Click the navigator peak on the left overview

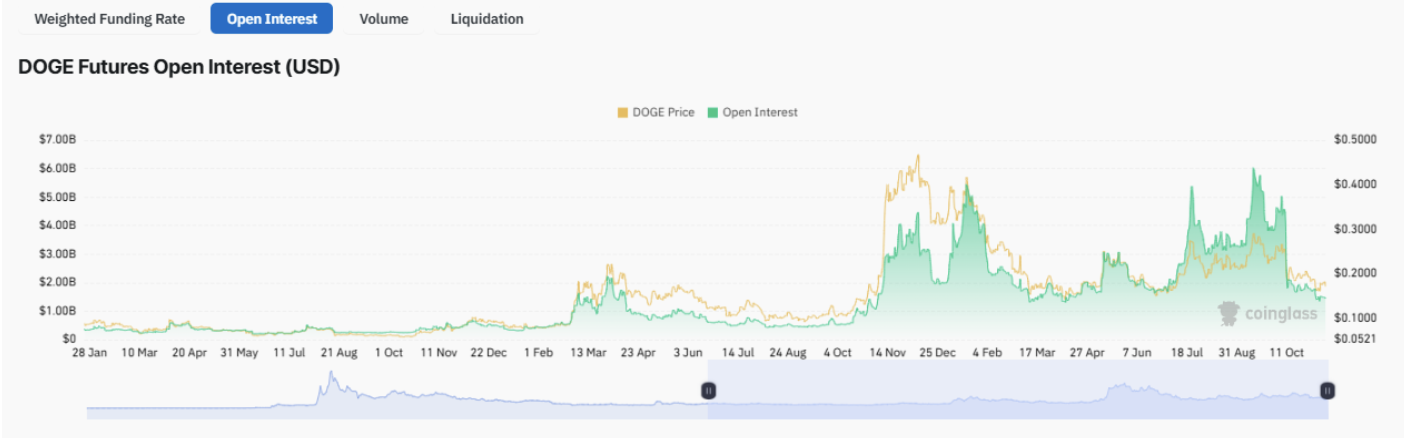[x=331, y=374]
